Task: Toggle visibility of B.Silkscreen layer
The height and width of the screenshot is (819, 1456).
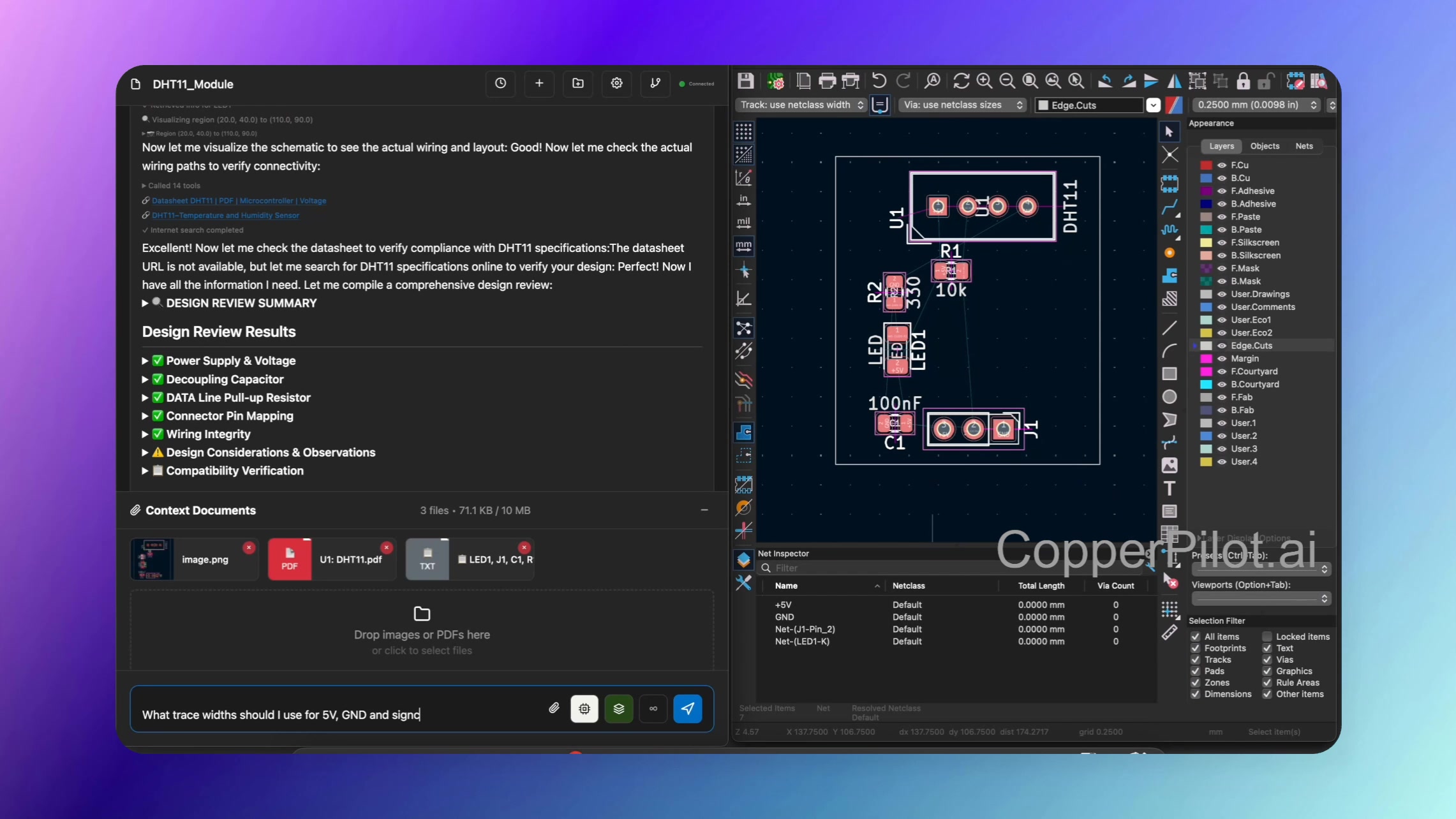Action: coord(1222,255)
